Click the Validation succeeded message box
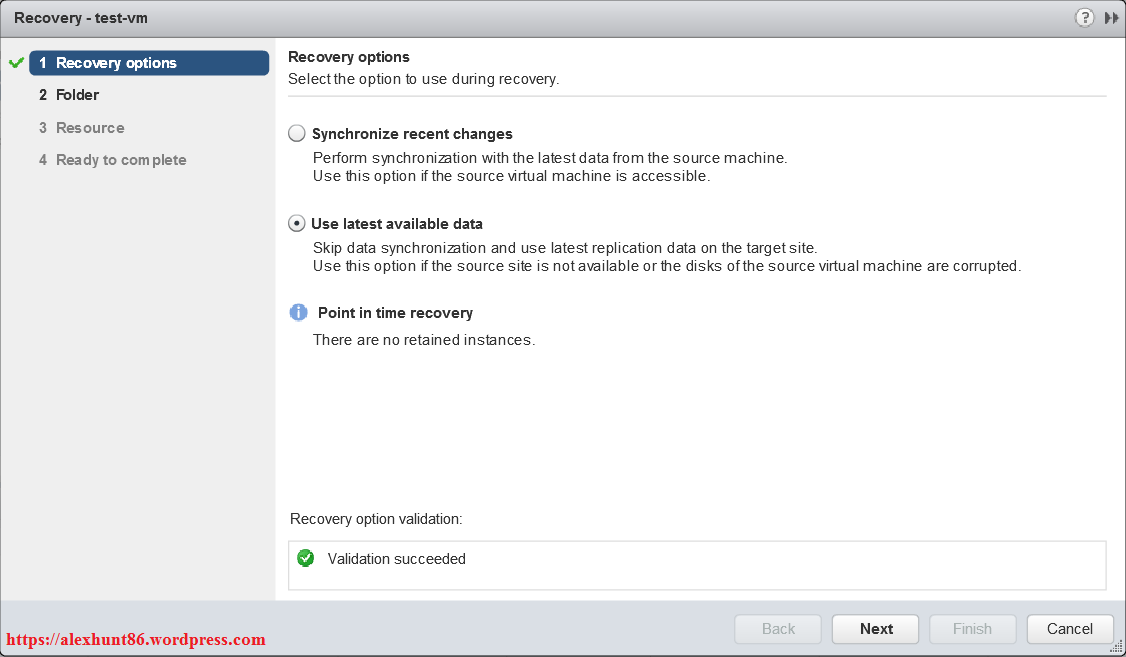1126x657 pixels. click(x=697, y=565)
